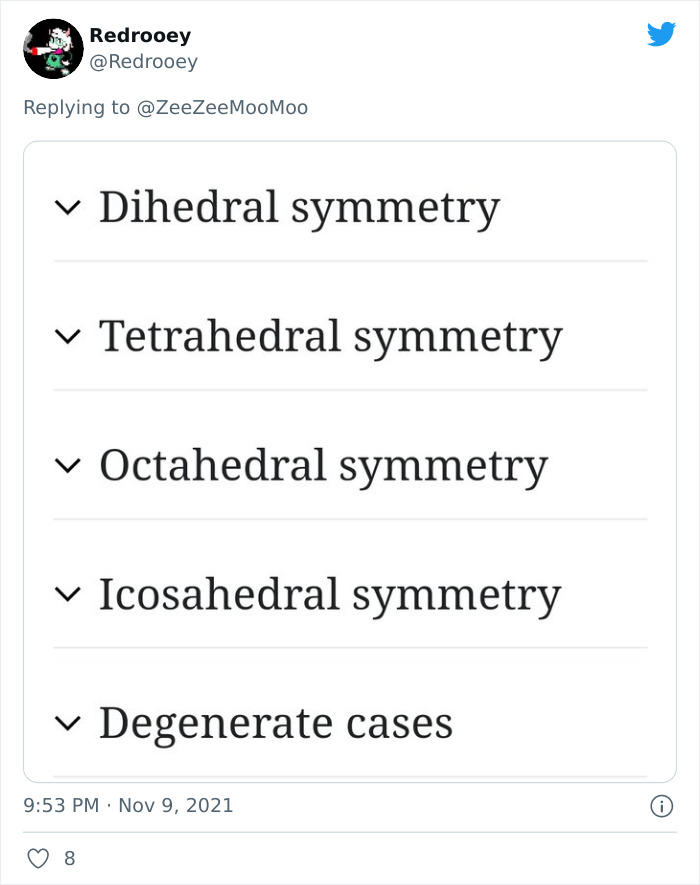Image resolution: width=700 pixels, height=885 pixels.
Task: Select the Redrooey display name
Action: coord(141,38)
